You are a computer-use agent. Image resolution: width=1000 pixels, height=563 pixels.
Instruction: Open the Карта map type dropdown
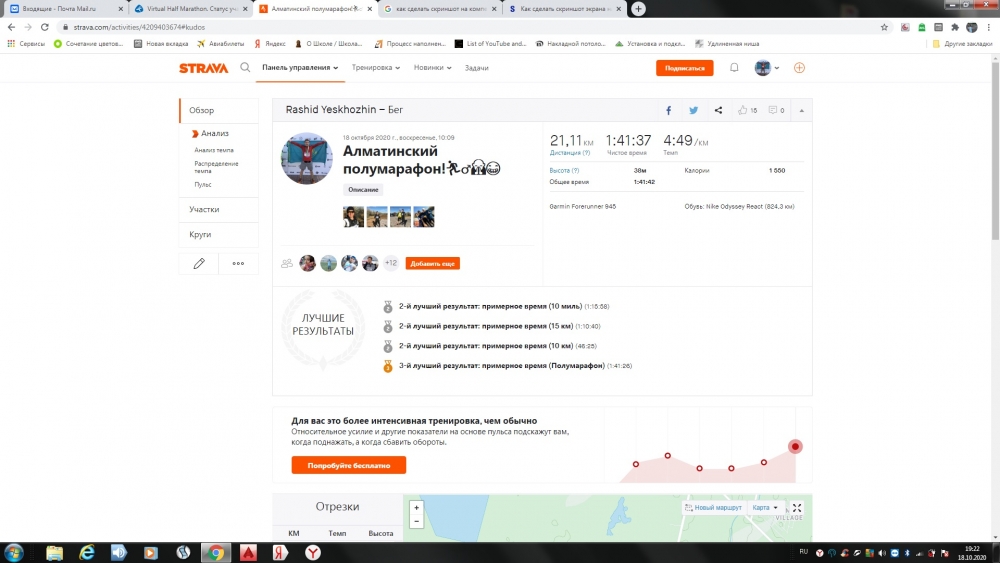click(765, 508)
